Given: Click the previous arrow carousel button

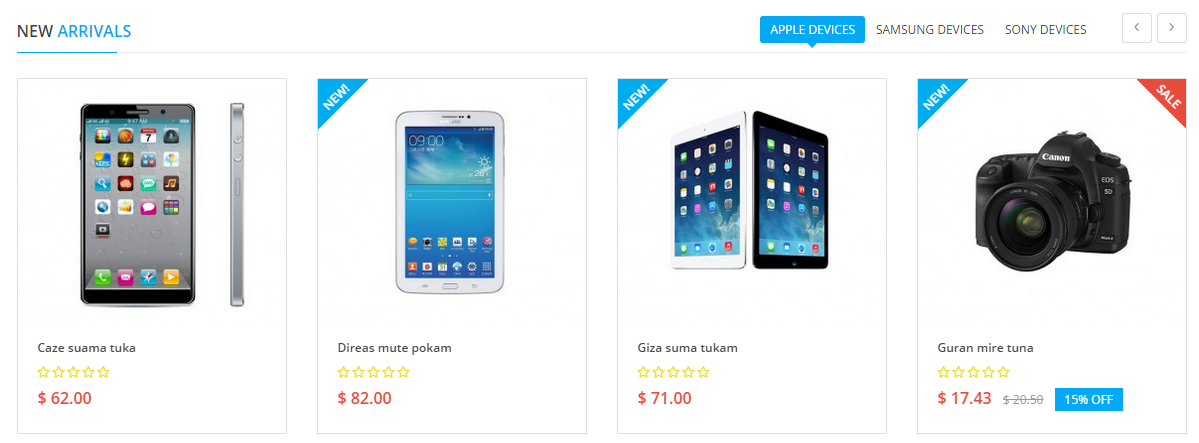Looking at the screenshot, I should point(1136,28).
